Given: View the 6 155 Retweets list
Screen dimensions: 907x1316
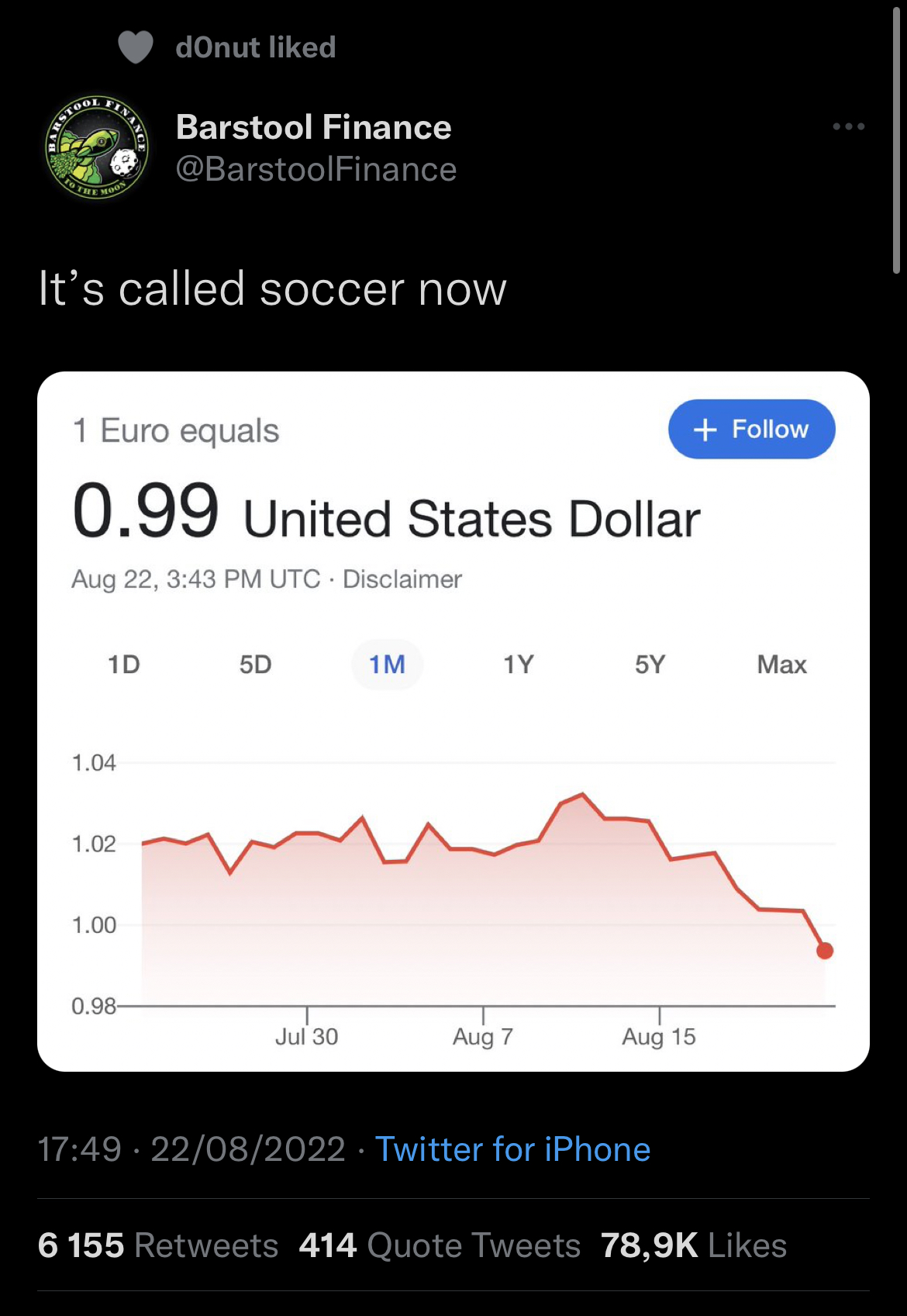Looking at the screenshot, I should 158,1245.
